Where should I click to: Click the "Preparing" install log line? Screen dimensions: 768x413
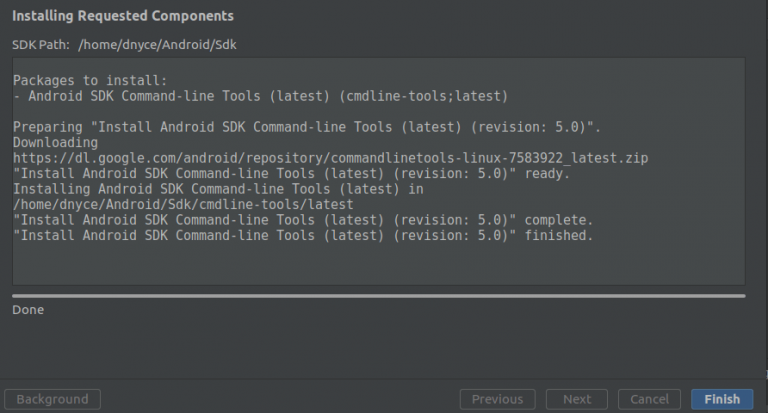(x=307, y=127)
